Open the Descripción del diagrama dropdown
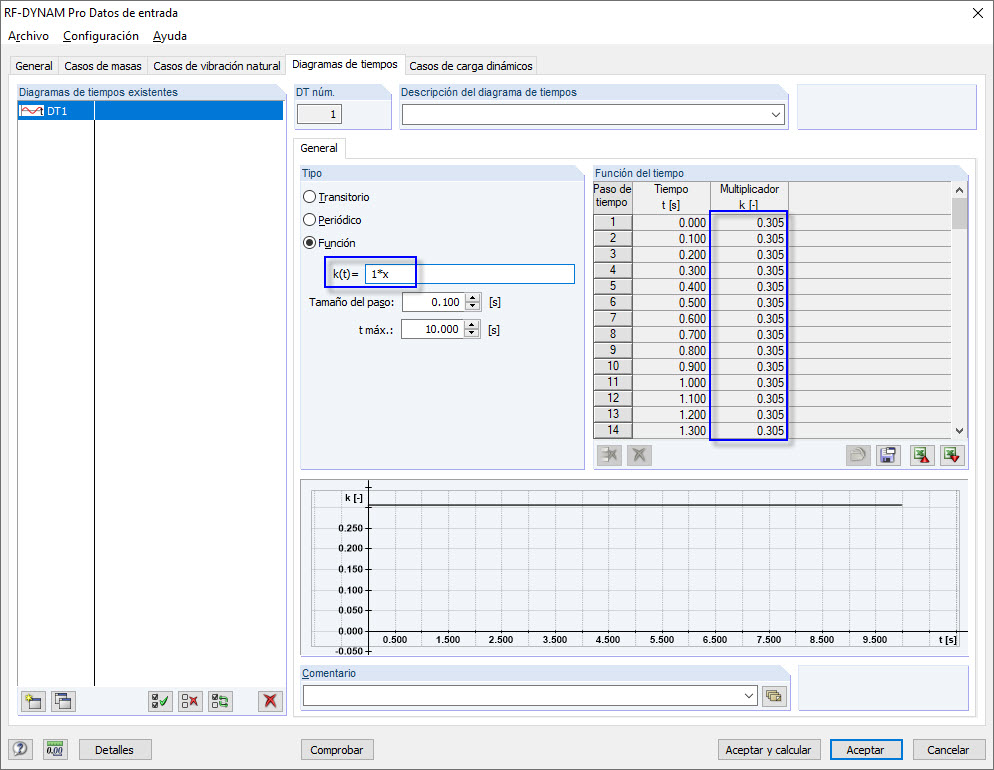Viewport: 994px width, 770px height. tap(777, 114)
